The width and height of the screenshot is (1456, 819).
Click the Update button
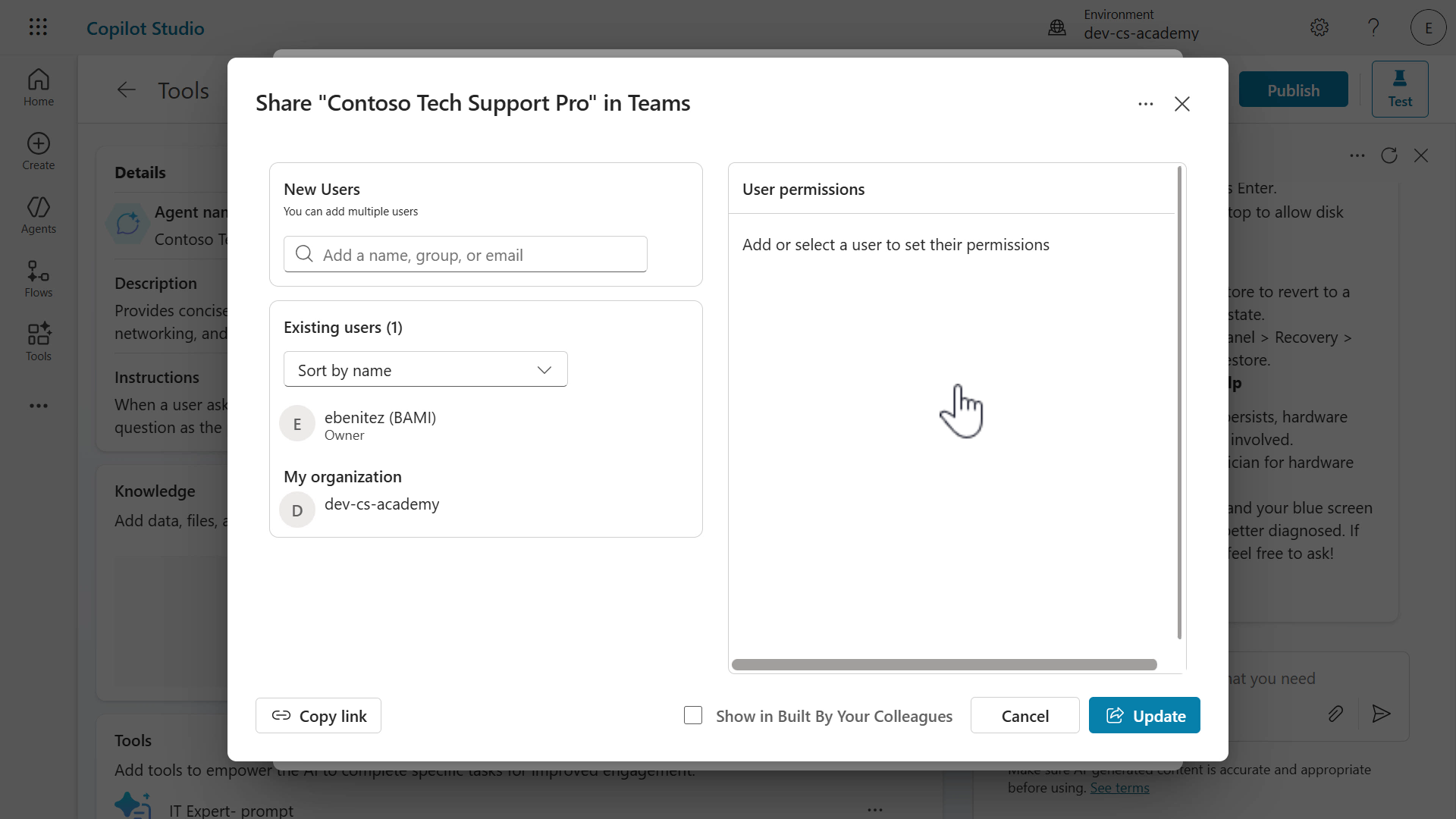[x=1144, y=715]
